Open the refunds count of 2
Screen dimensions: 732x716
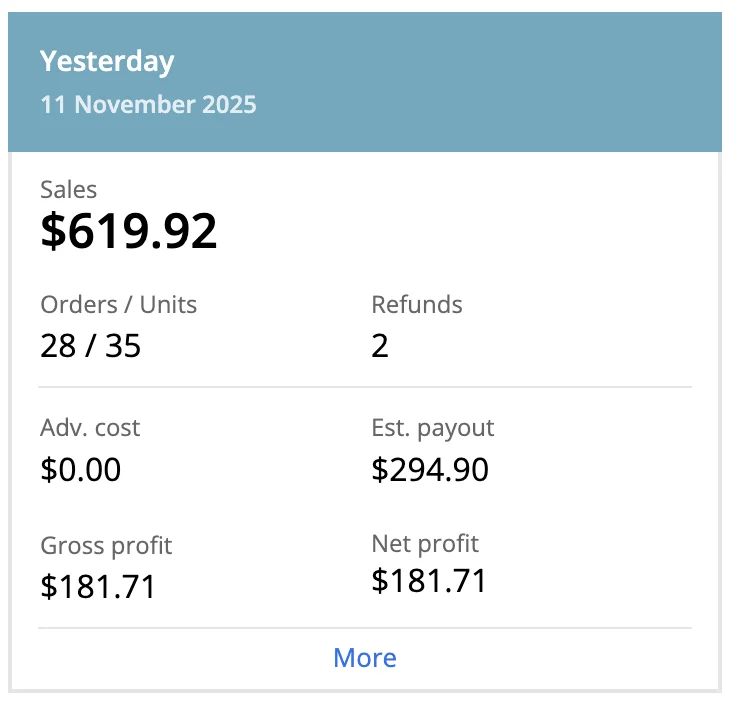[x=380, y=346]
